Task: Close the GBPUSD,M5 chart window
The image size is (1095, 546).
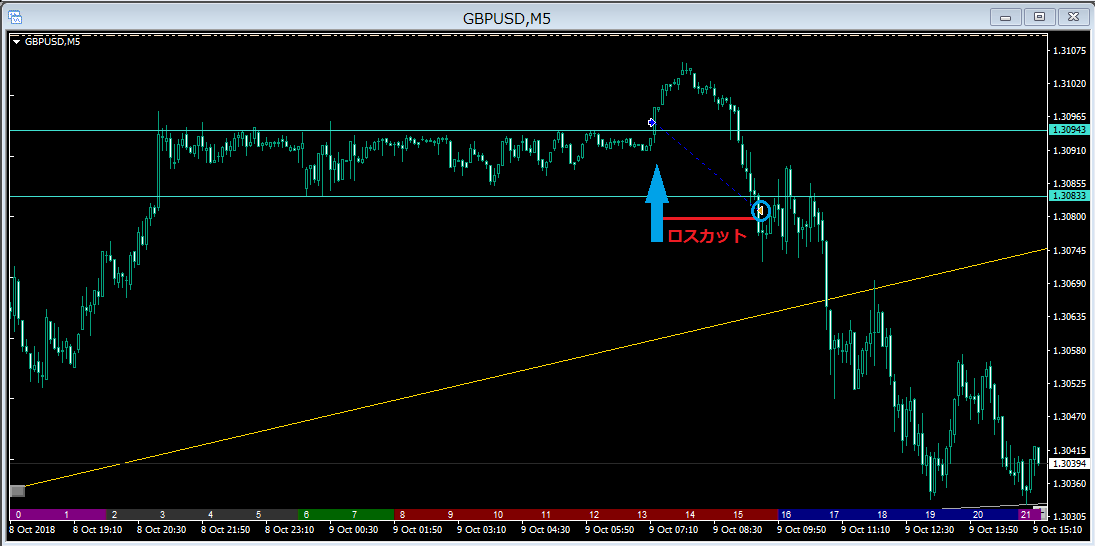Action: (1073, 17)
